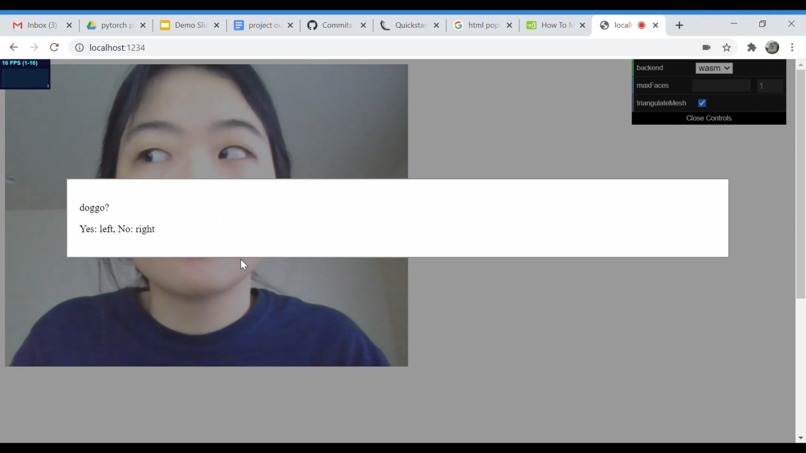Close the Demo Slides tab

click(x=216, y=25)
